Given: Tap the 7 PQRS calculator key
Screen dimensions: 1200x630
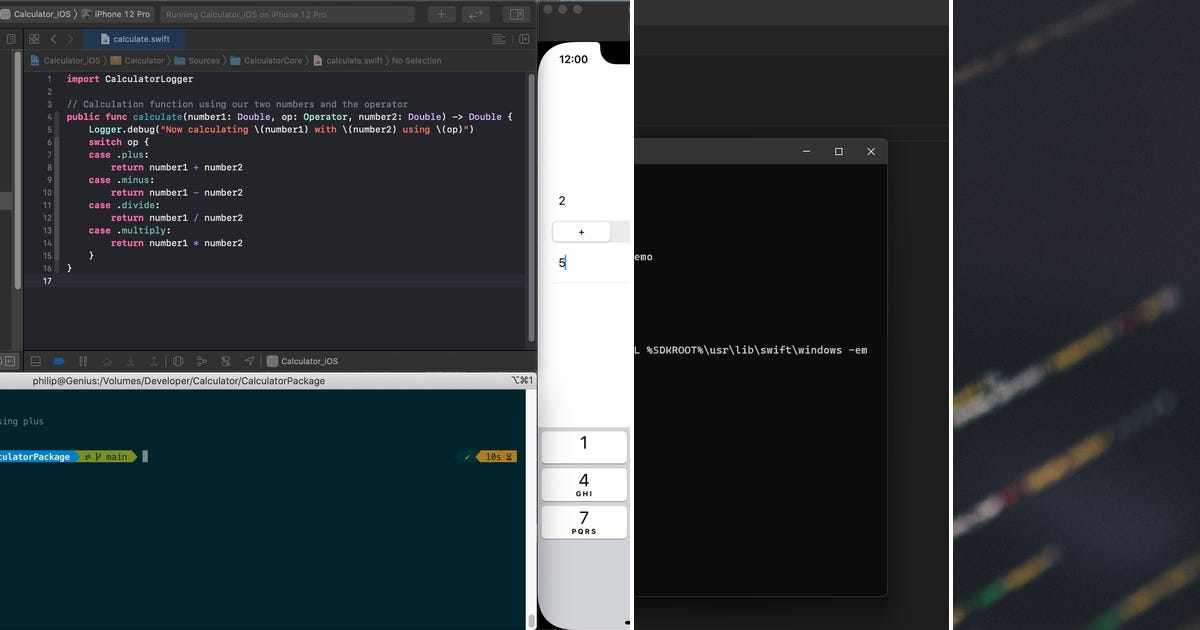Looking at the screenshot, I should tap(584, 521).
